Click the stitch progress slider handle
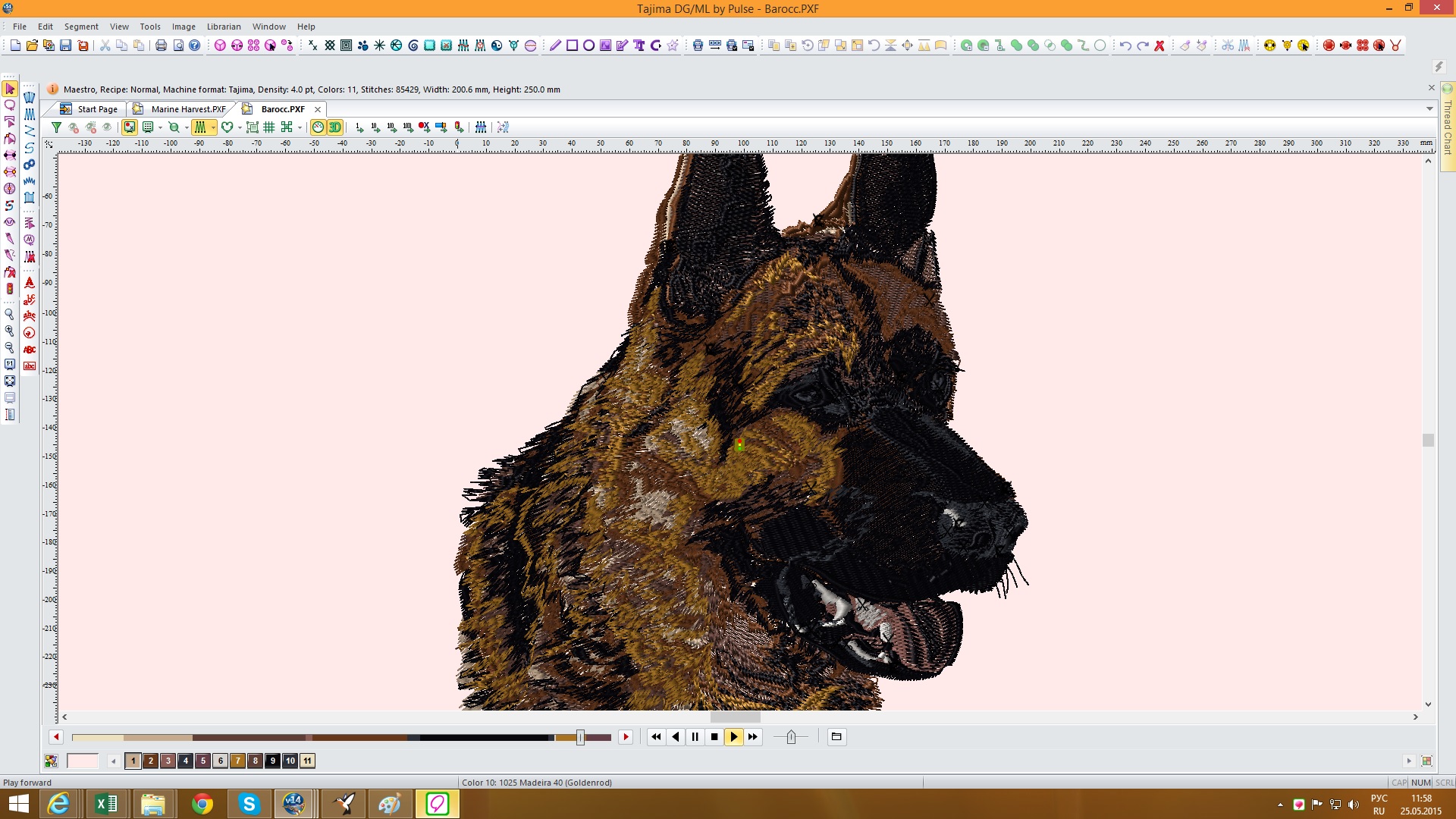Image resolution: width=1456 pixels, height=819 pixels. [580, 737]
